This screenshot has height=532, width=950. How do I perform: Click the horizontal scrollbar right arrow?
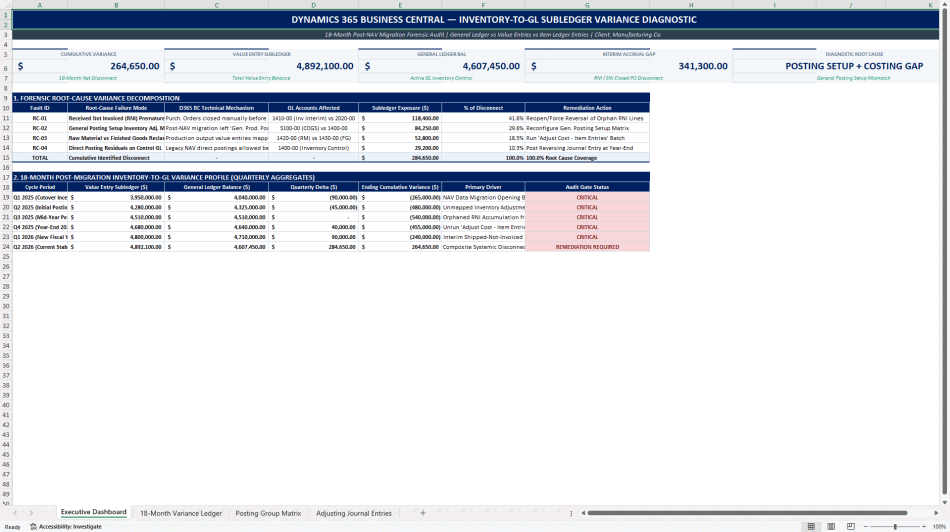936,513
